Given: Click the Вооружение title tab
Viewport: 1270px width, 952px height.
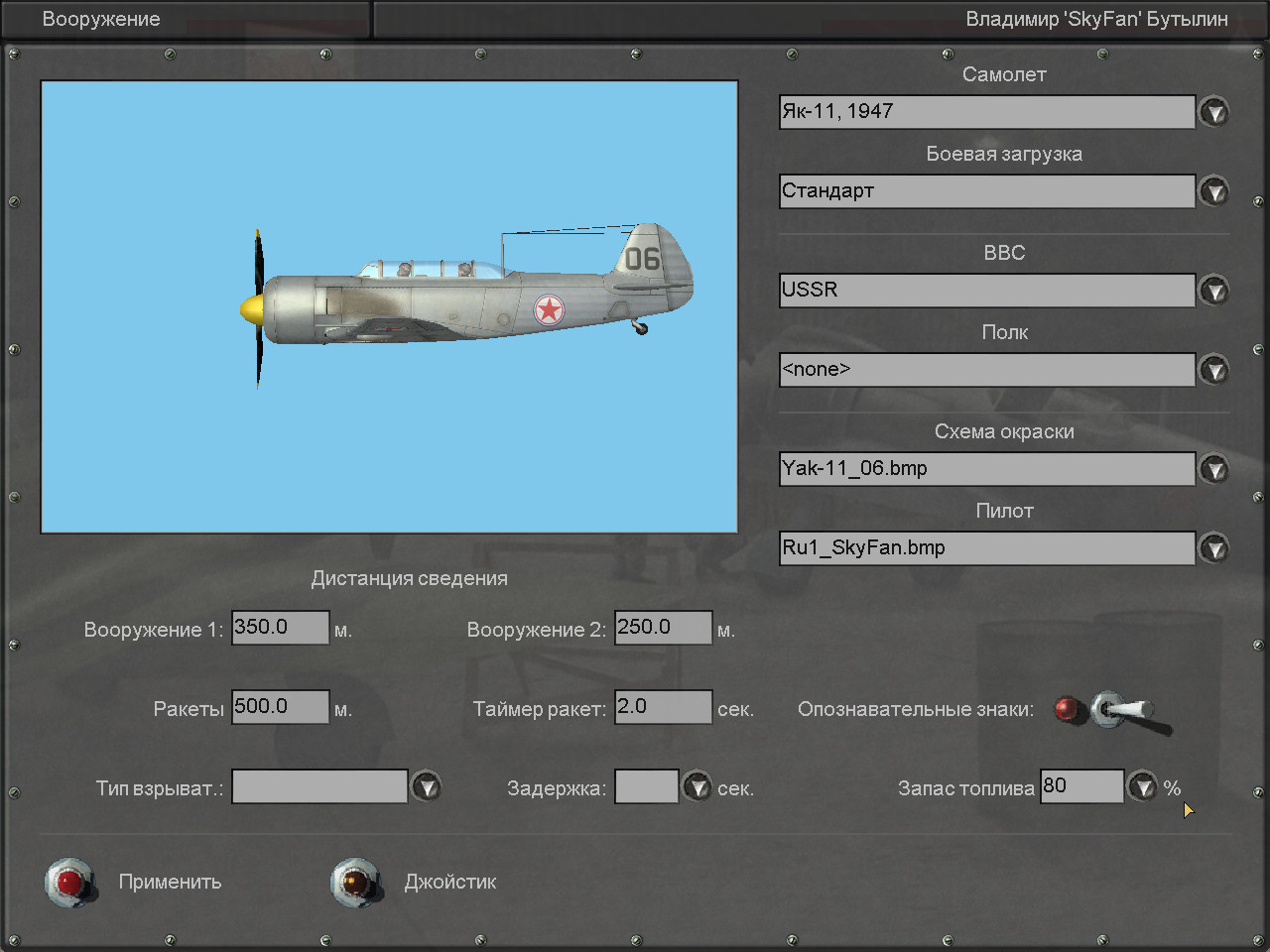Looking at the screenshot, I should [x=101, y=19].
